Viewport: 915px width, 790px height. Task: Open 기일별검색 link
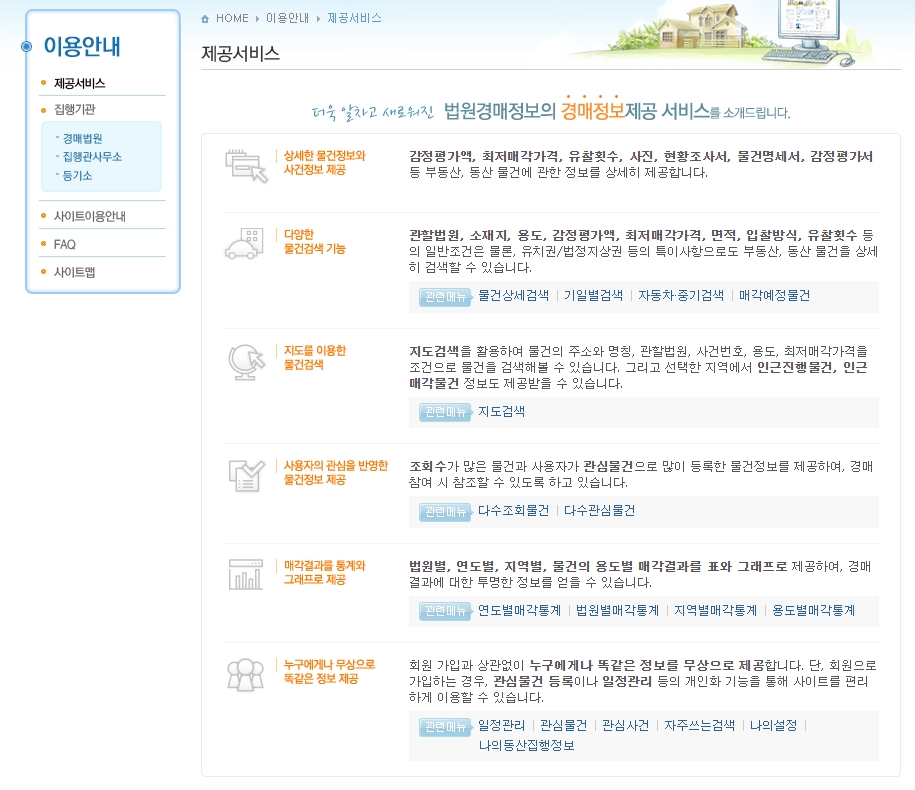(593, 295)
